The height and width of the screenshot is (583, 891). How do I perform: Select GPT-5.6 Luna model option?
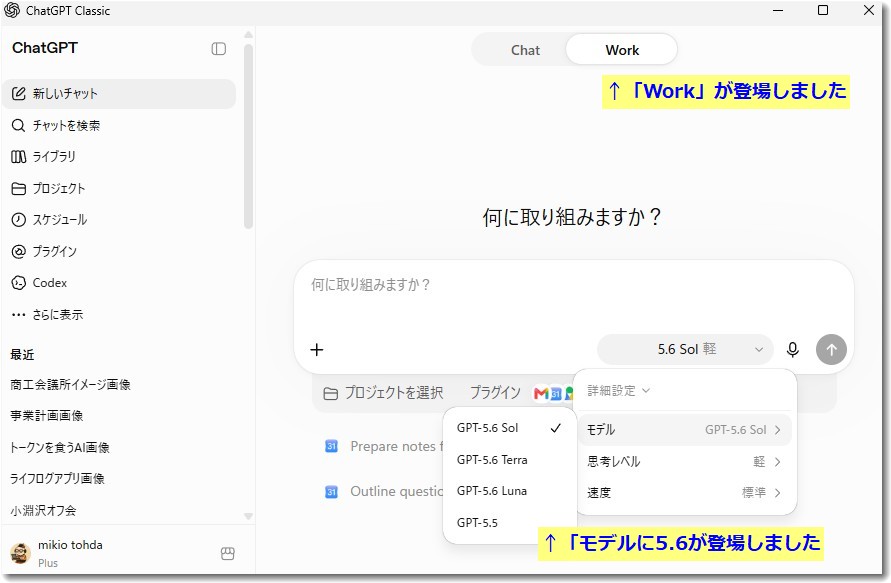[x=510, y=491]
